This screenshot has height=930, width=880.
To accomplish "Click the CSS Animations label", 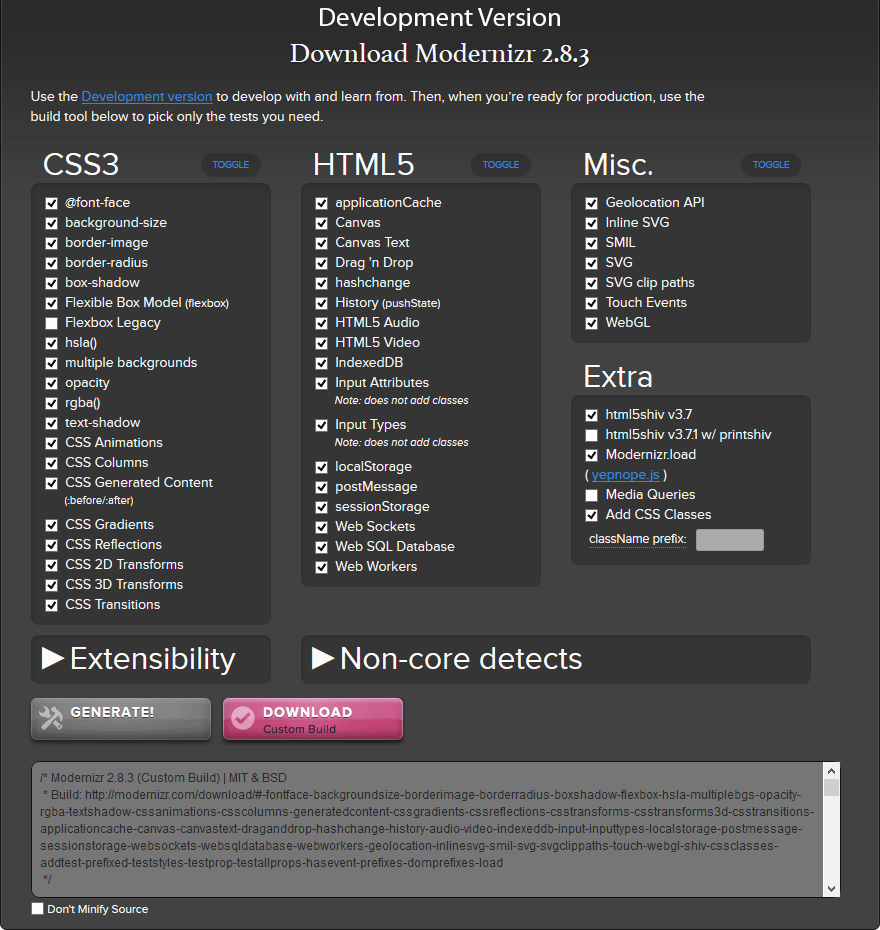I will [x=114, y=442].
